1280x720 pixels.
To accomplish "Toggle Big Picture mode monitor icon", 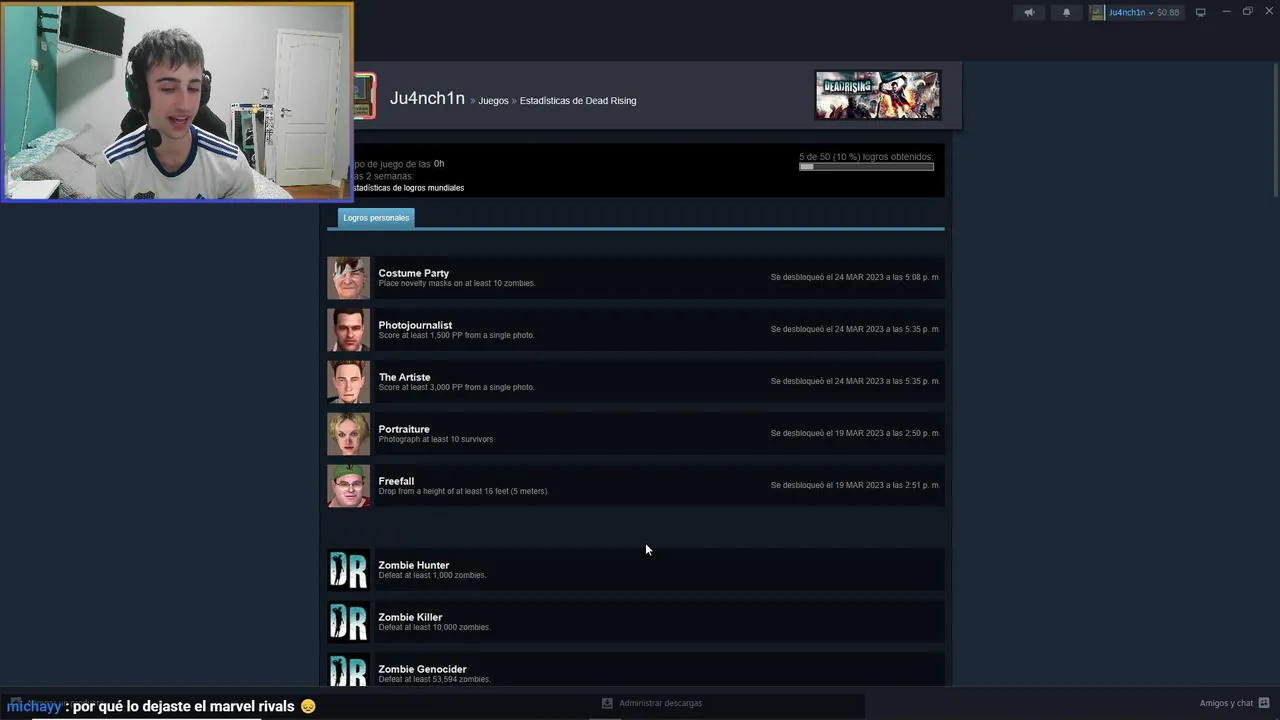I will (1201, 13).
